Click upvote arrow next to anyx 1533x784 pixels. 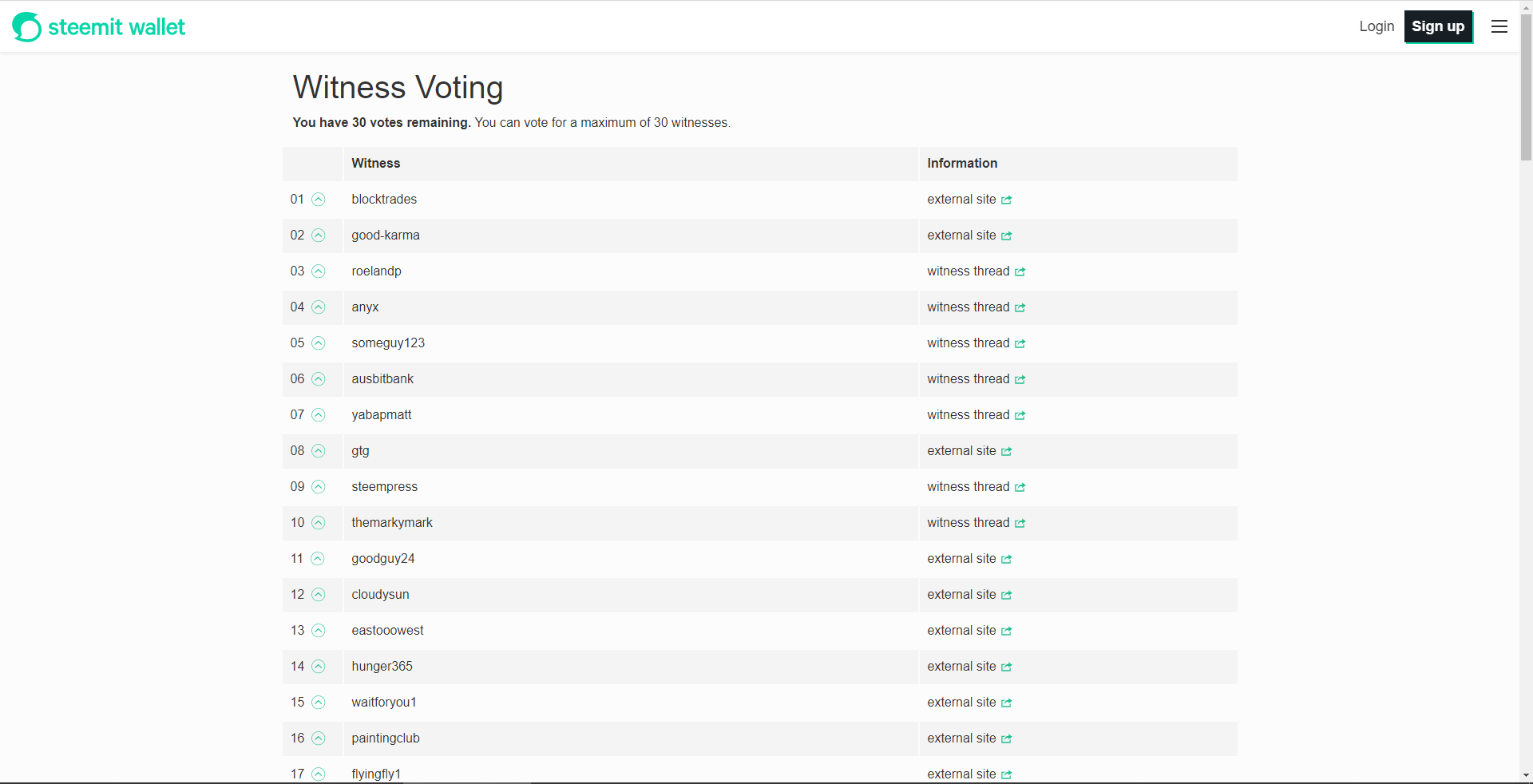[319, 307]
